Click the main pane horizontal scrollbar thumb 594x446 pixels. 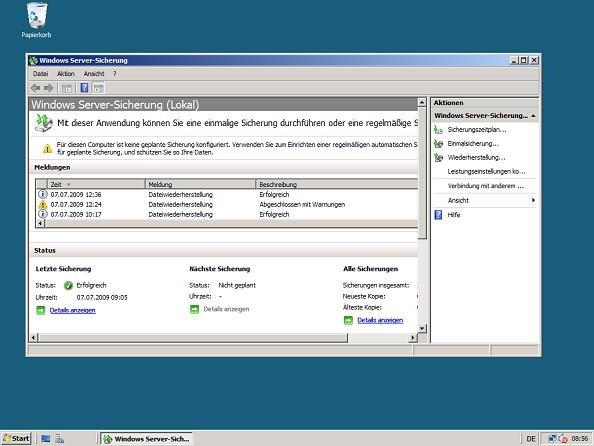(x=193, y=337)
